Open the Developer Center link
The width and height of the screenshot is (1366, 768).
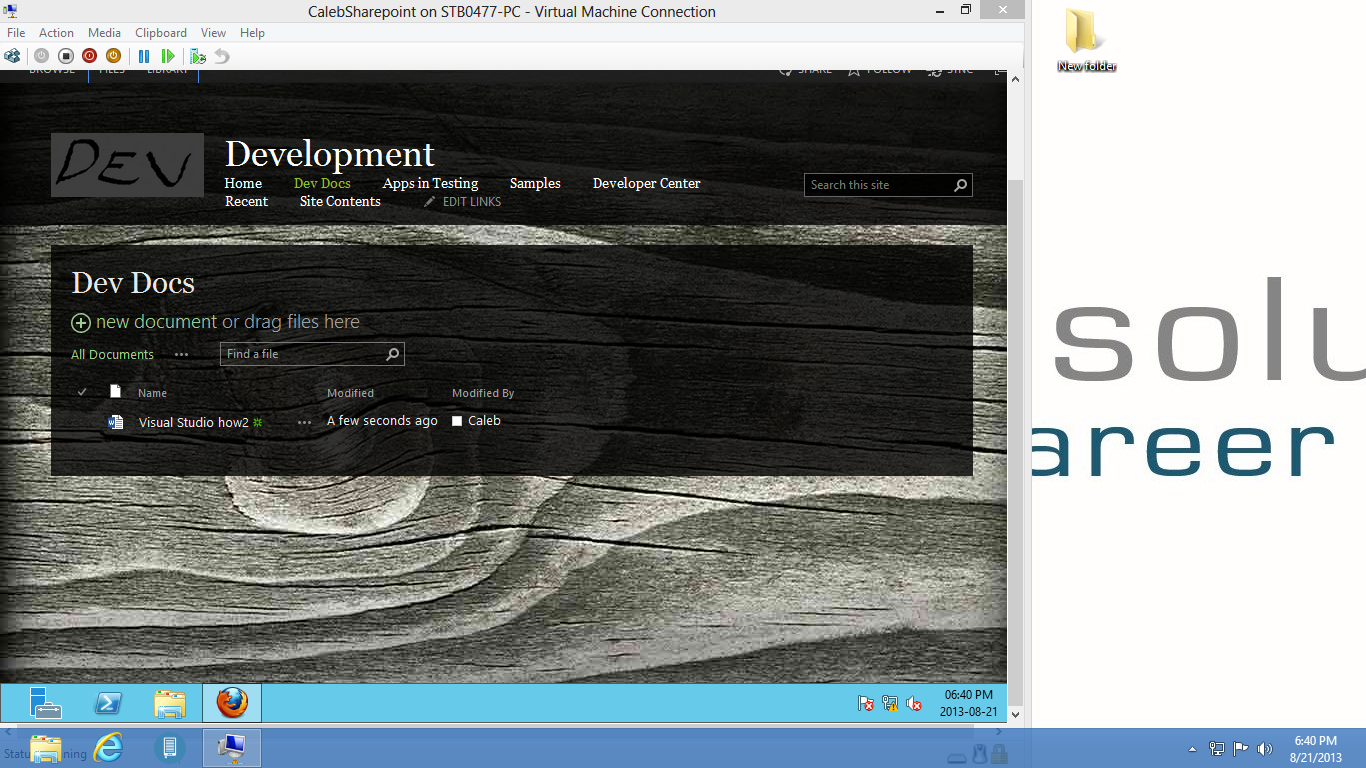click(x=646, y=183)
